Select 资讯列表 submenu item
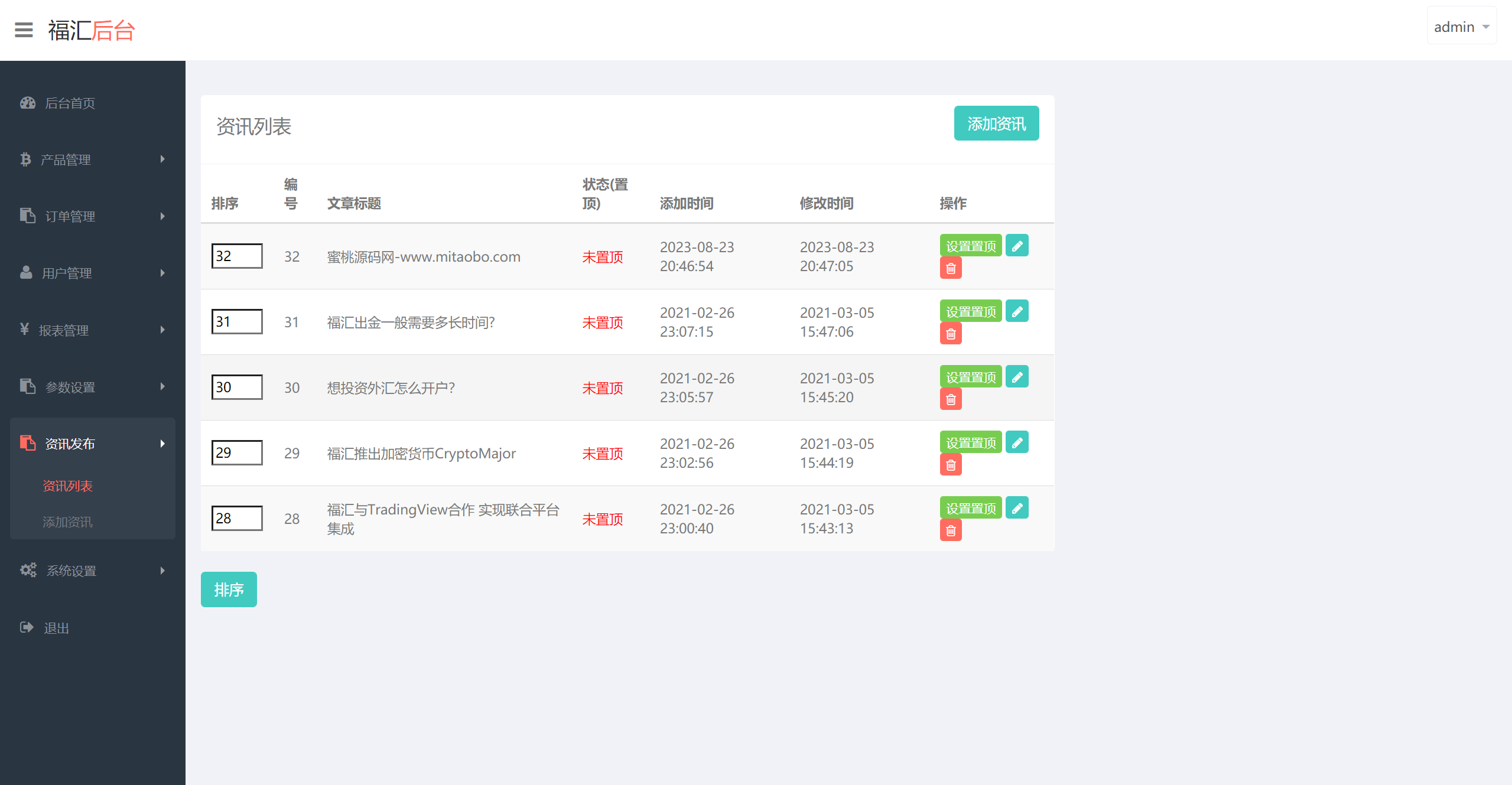 click(67, 486)
